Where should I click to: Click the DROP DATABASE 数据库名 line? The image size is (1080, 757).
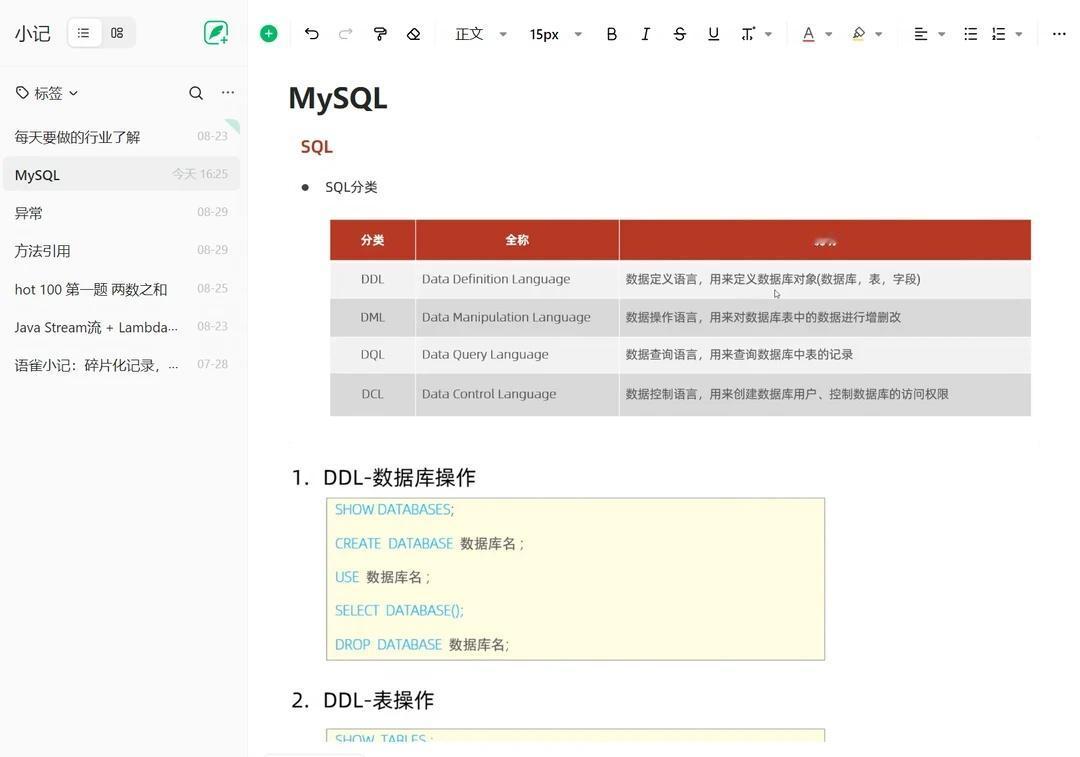point(422,645)
